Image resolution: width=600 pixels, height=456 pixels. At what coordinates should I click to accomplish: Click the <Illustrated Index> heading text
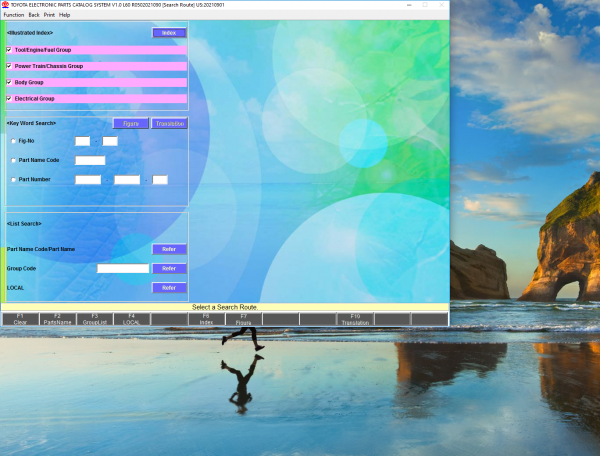coord(30,33)
